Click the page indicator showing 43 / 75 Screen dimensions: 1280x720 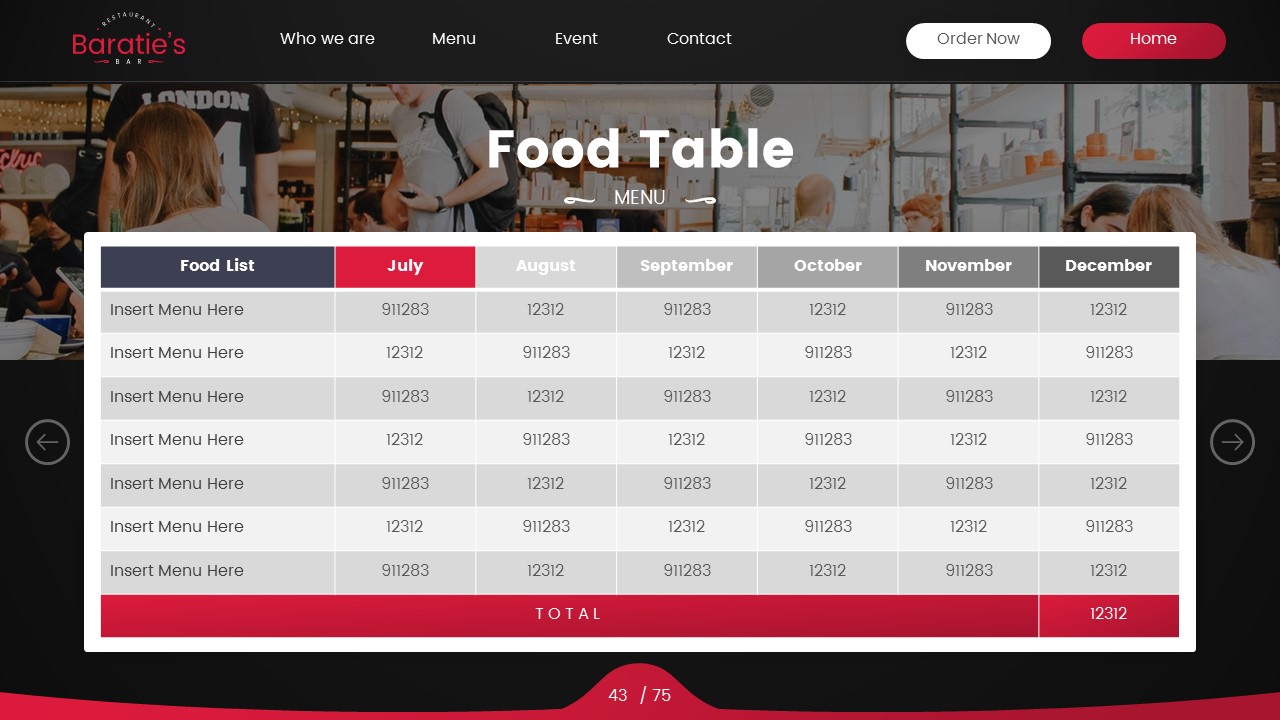coord(639,695)
